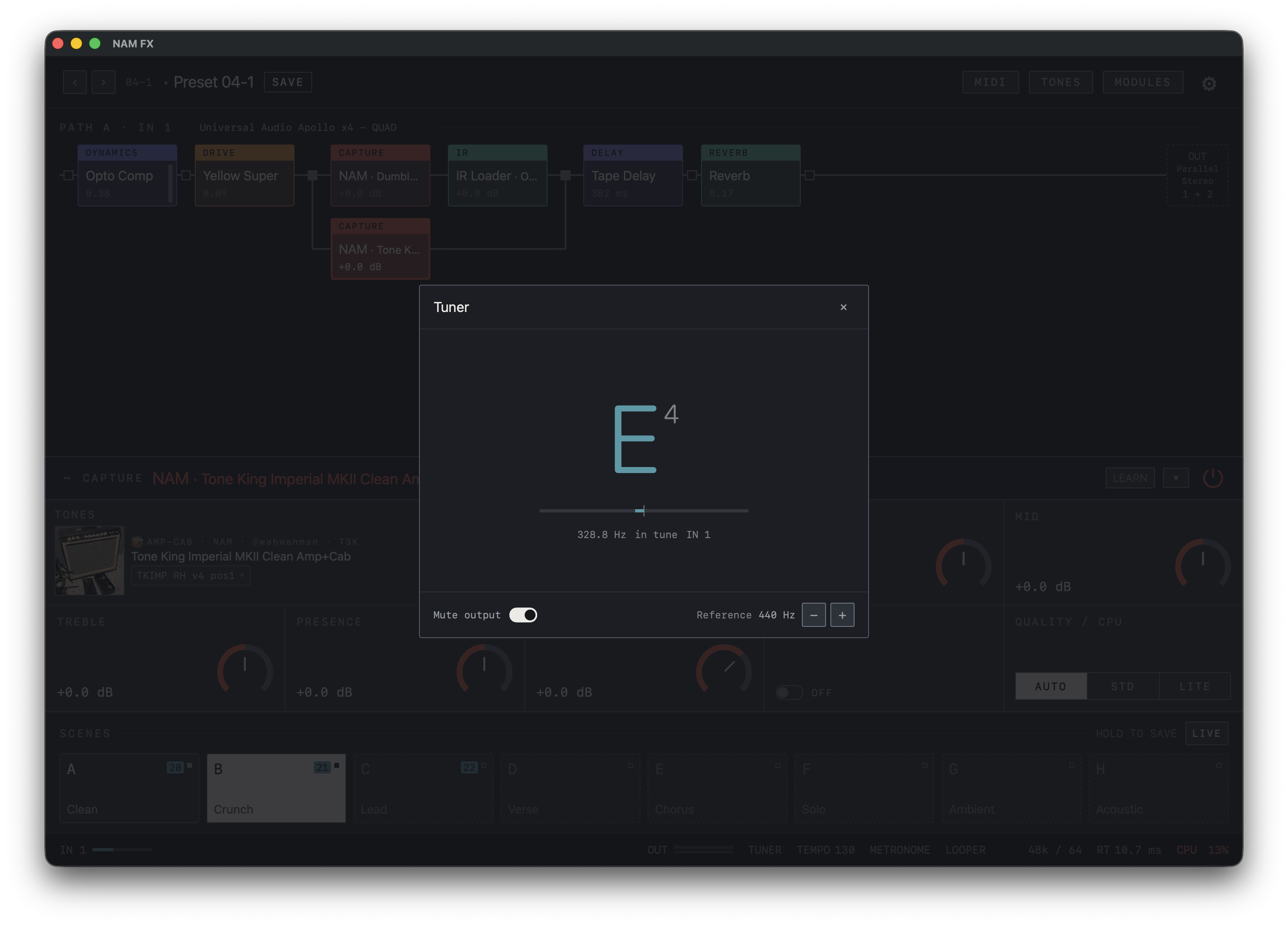Open the TONES panel
The width and height of the screenshot is (1288, 926).
[x=1060, y=82]
